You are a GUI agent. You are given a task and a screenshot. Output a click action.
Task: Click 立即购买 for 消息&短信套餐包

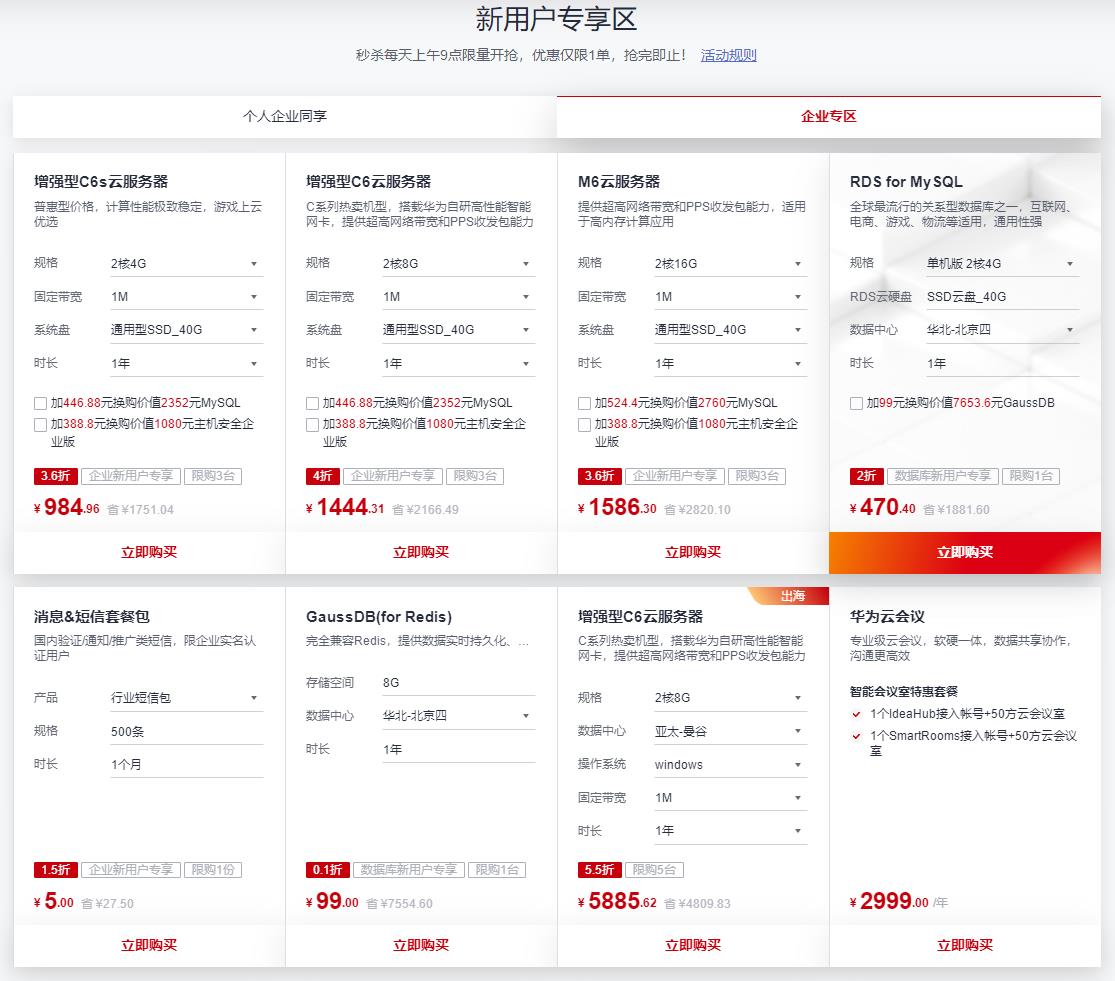pos(149,945)
